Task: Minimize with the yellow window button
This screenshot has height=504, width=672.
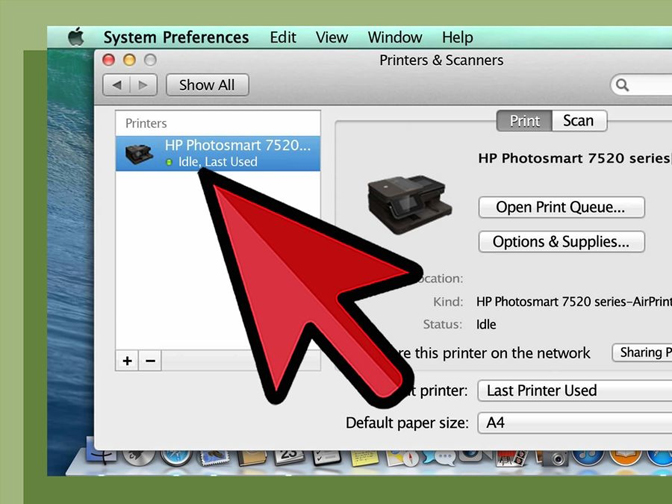Action: pos(129,60)
